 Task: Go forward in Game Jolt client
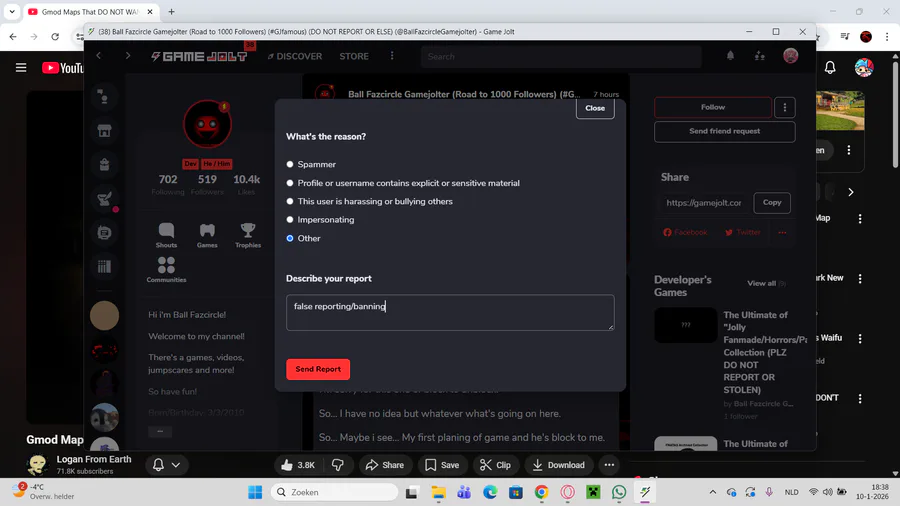click(127, 56)
